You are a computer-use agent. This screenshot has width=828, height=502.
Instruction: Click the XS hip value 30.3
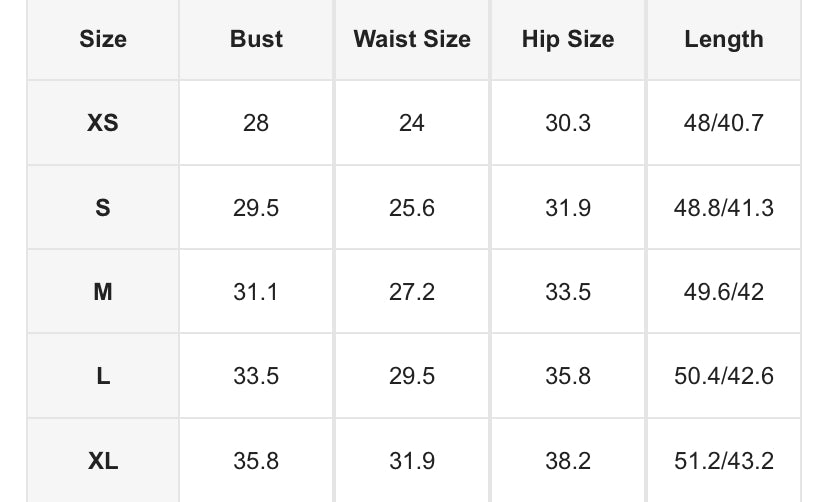pos(568,123)
